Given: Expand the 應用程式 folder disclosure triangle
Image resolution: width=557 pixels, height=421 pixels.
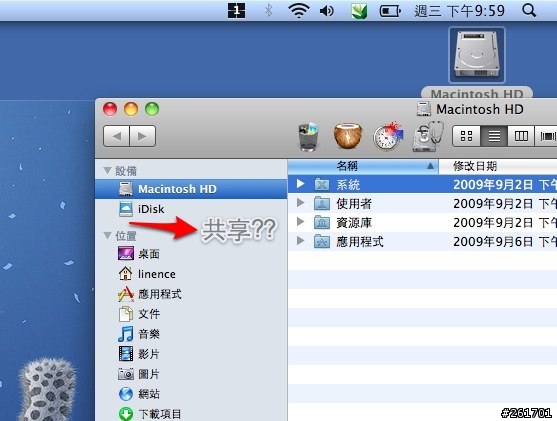Looking at the screenshot, I should pos(301,241).
